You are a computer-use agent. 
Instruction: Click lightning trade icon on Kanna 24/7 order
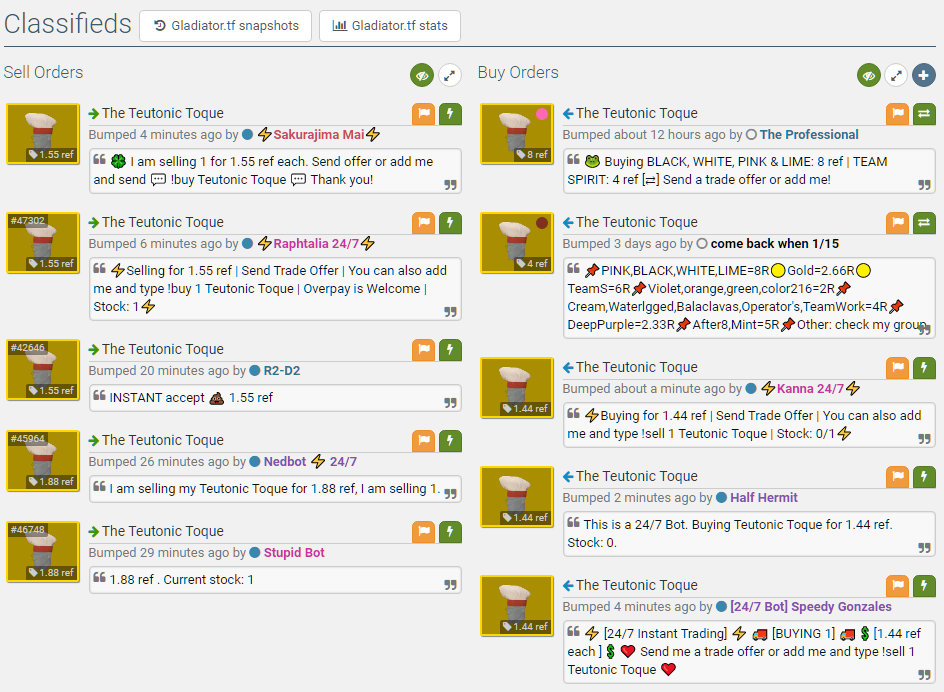924,368
